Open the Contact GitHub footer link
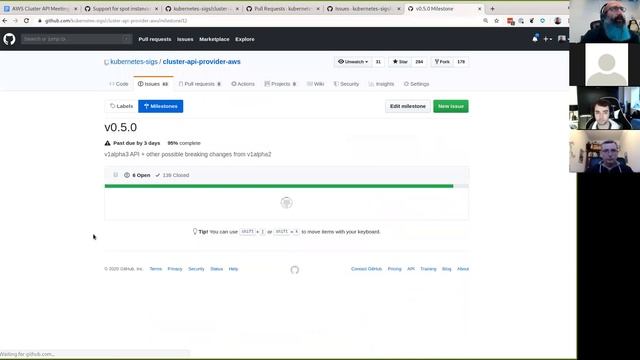640x360 pixels. tap(366, 269)
